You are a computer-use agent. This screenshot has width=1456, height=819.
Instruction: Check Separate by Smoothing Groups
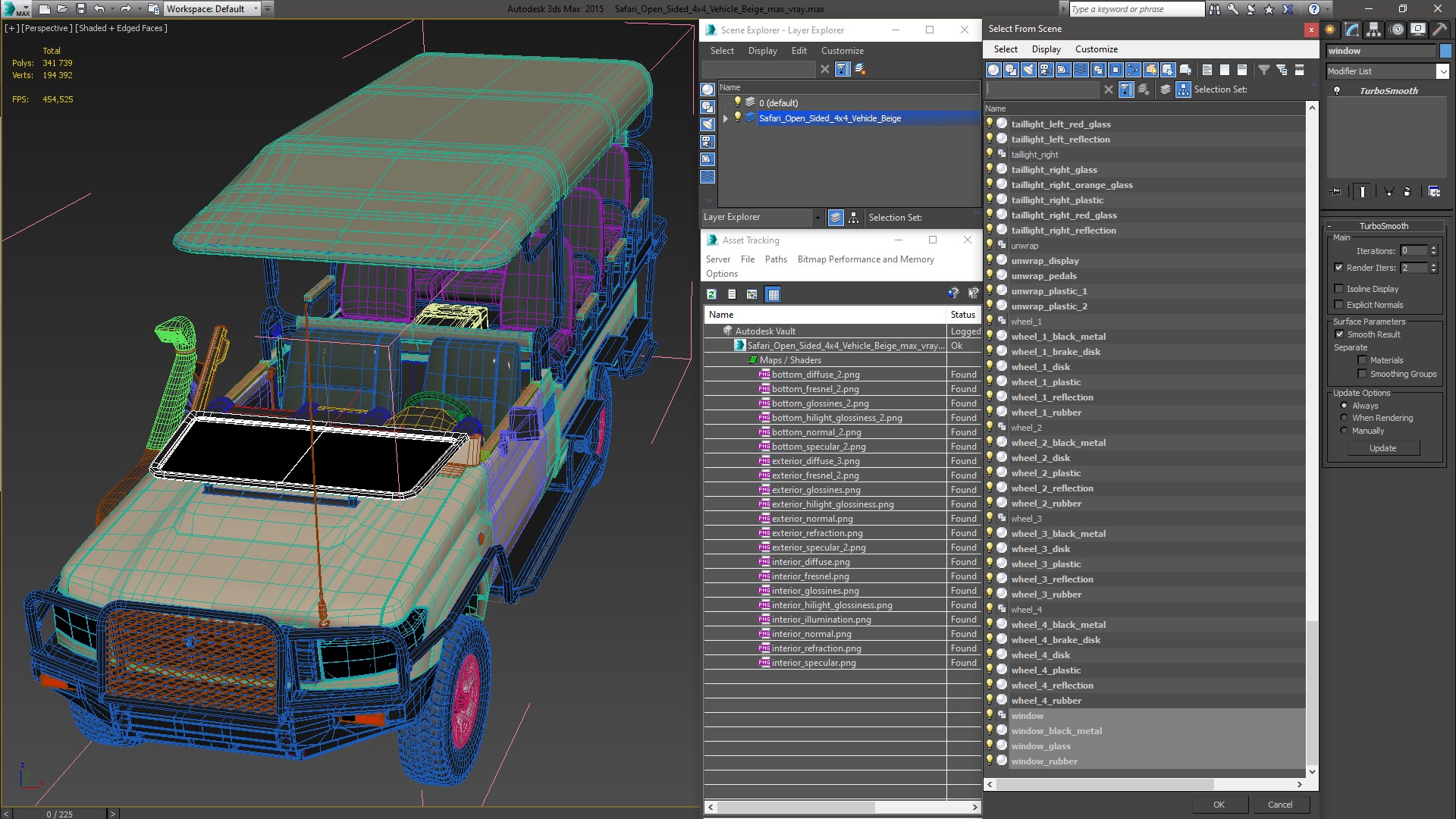point(1362,374)
